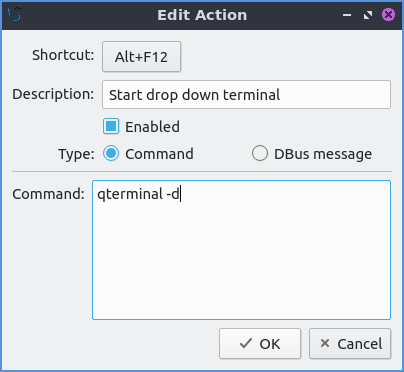Click the Shortcut field label
This screenshot has height=372, width=404.
point(63,55)
